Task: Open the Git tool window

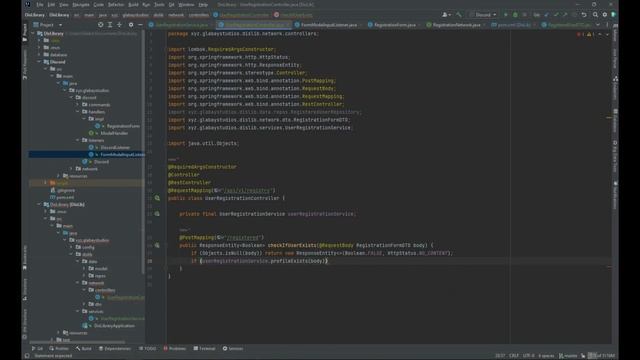Action: 37,349
